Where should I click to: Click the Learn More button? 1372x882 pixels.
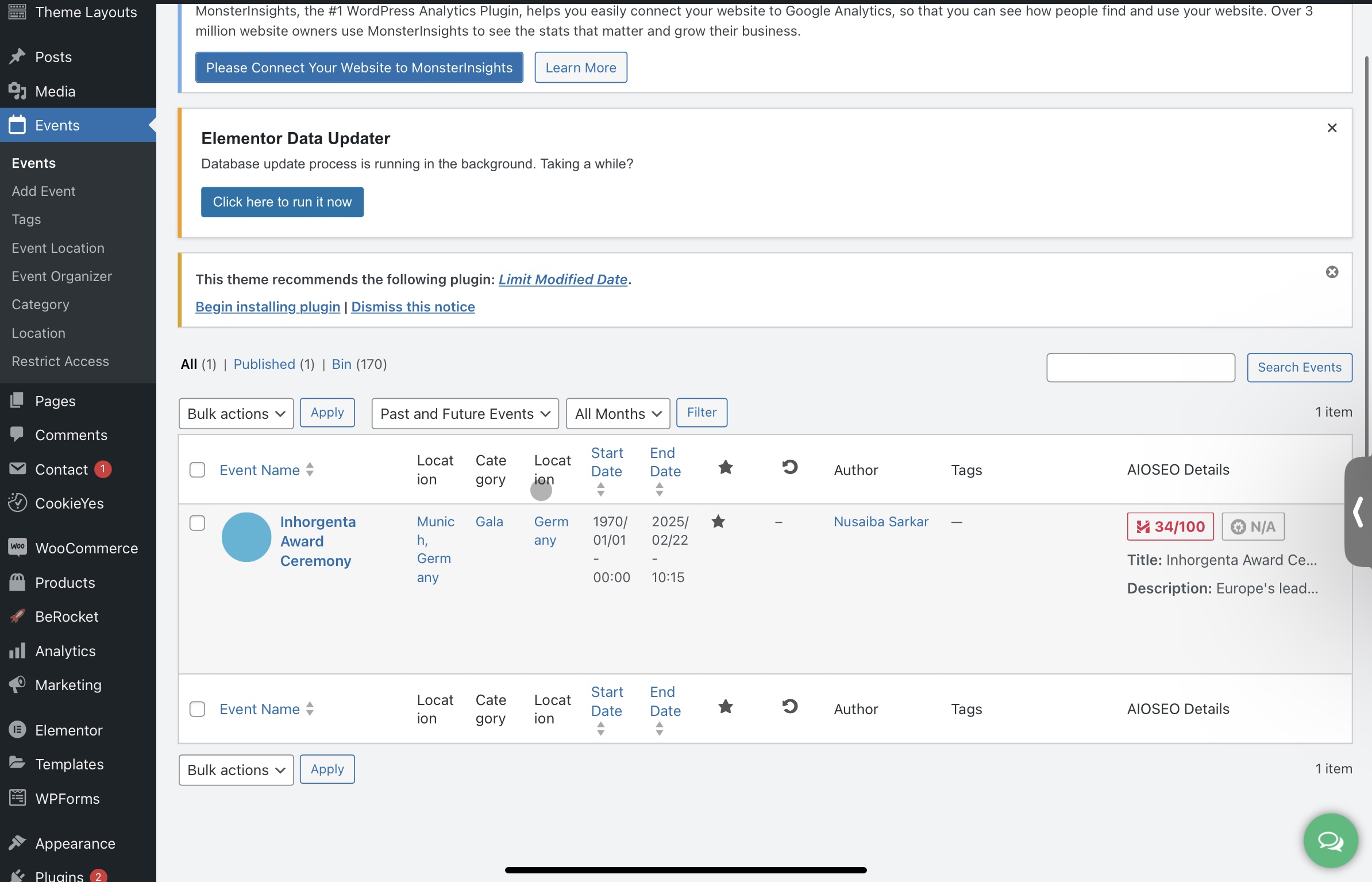tap(581, 67)
